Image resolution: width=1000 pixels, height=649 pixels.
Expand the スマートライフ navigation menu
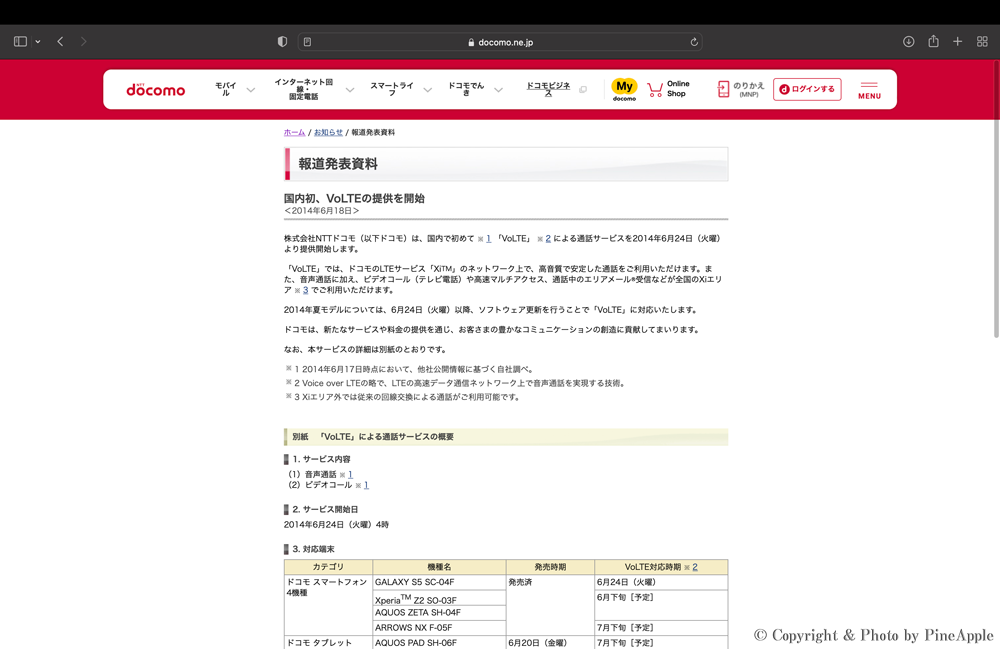click(x=400, y=89)
